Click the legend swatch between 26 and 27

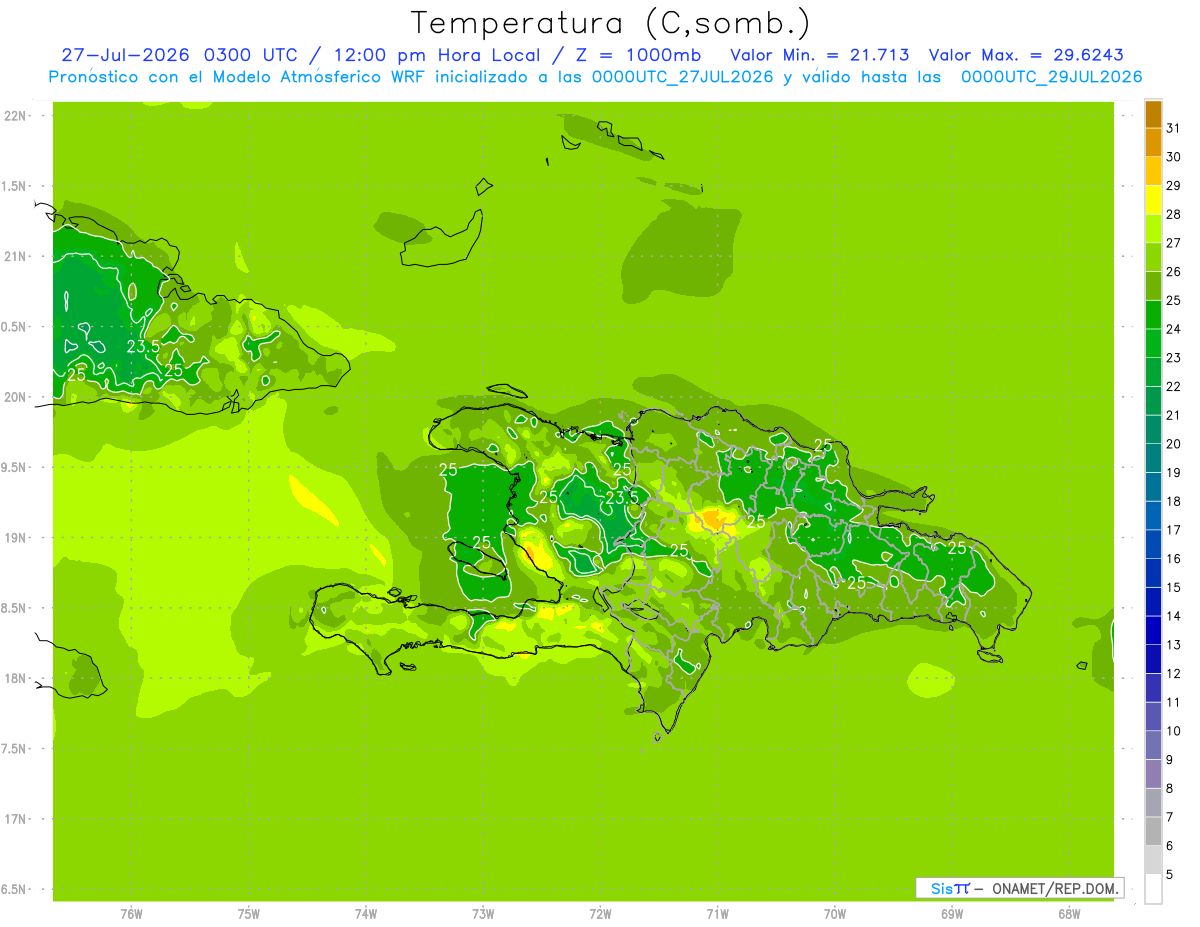click(1153, 258)
